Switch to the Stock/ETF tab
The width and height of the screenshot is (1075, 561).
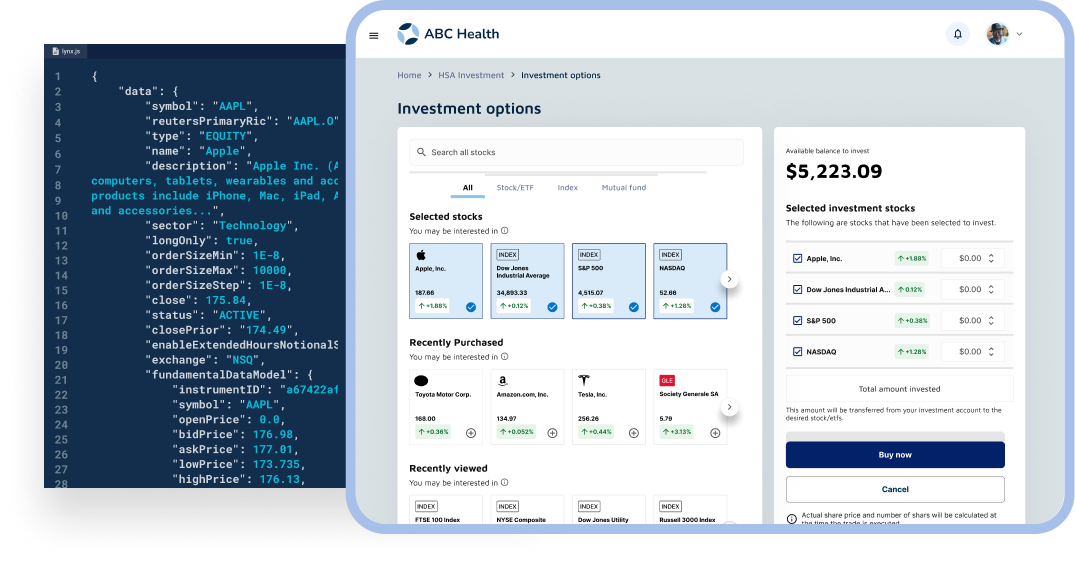click(x=515, y=188)
